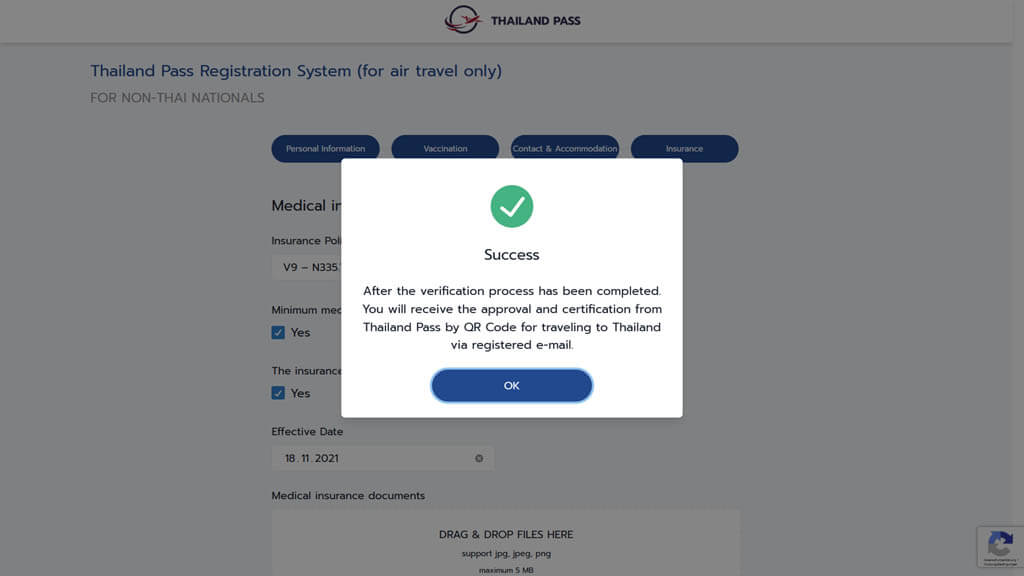Click the verification message text in dialog
The image size is (1024, 576).
511,318
